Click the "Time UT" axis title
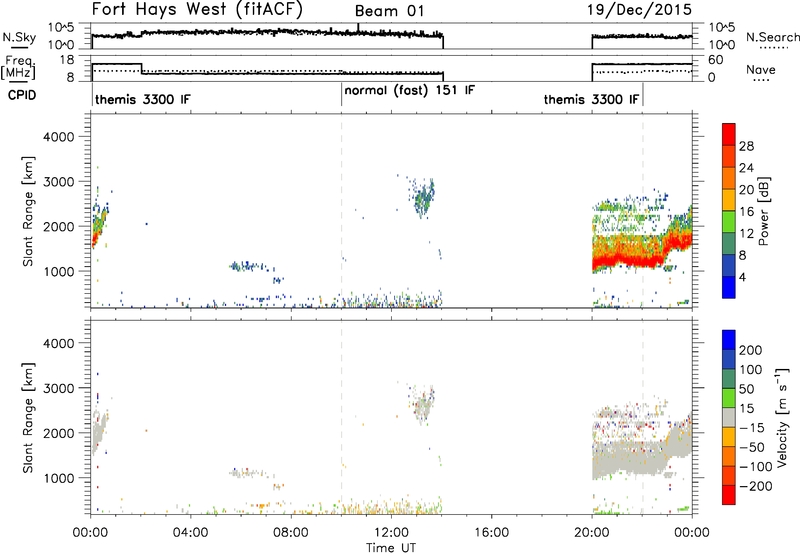 click(x=391, y=548)
